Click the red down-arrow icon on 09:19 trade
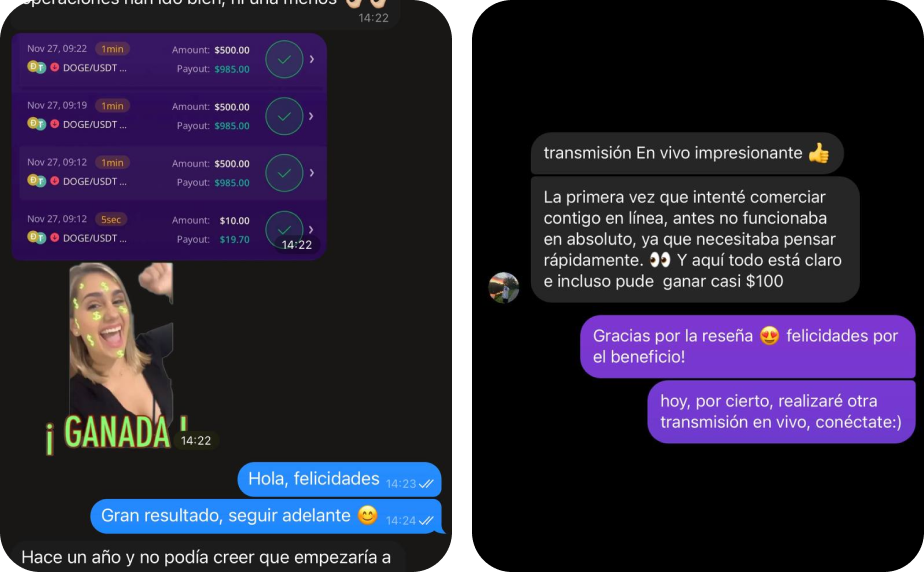 (55, 124)
